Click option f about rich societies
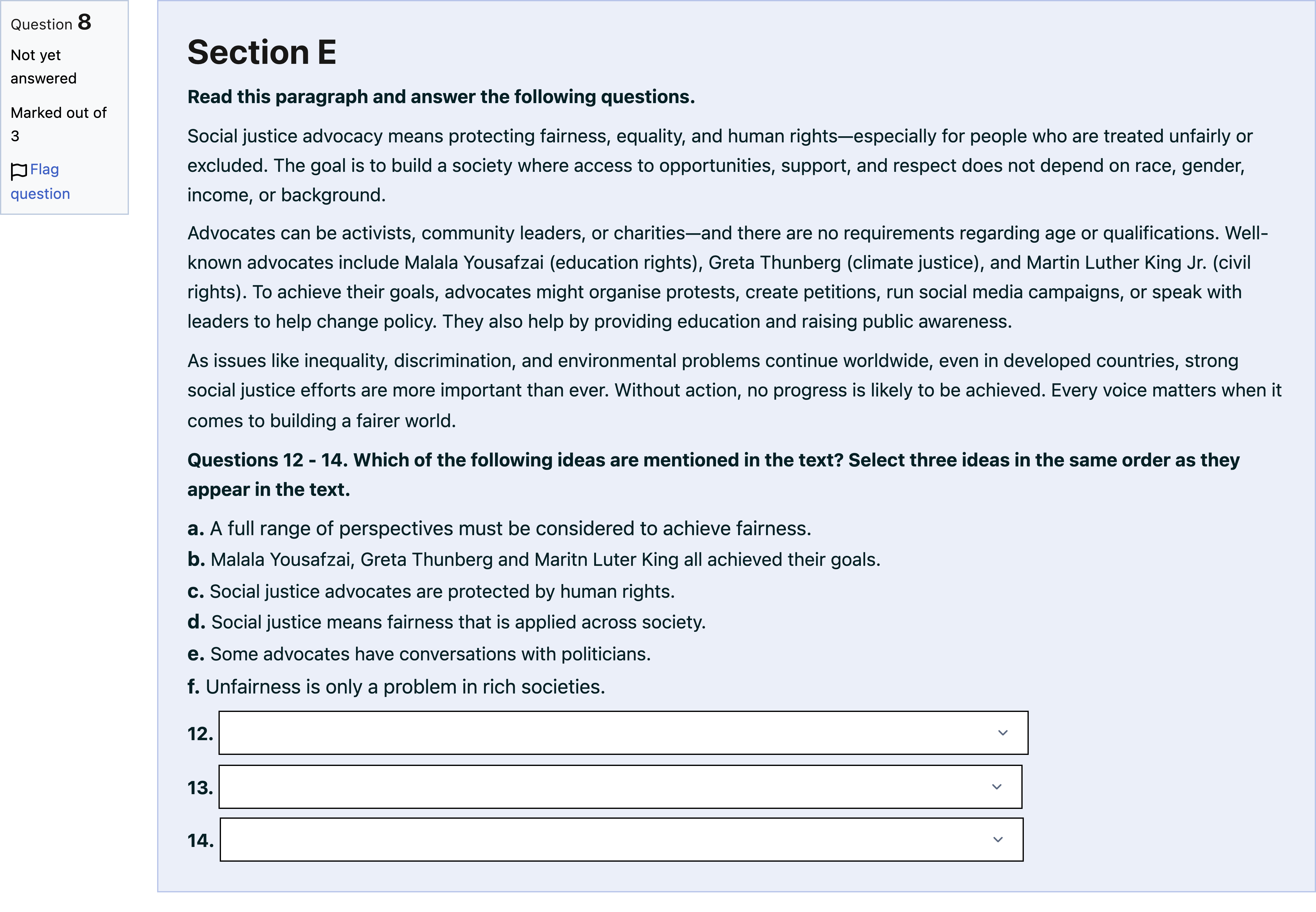 point(396,687)
